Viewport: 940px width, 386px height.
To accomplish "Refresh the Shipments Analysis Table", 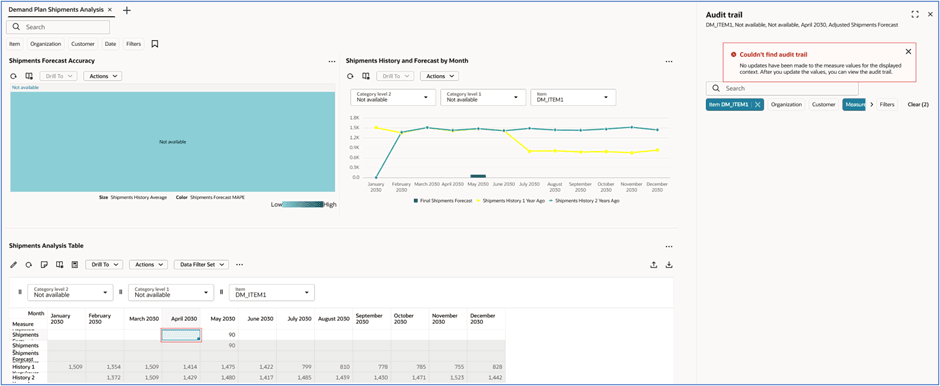I will pyautogui.click(x=28, y=264).
